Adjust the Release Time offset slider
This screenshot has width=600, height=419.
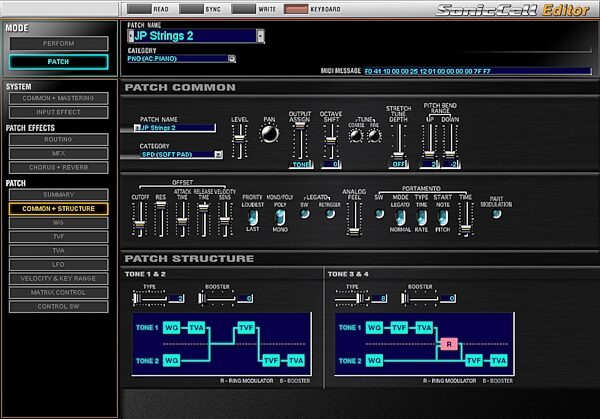click(x=203, y=219)
